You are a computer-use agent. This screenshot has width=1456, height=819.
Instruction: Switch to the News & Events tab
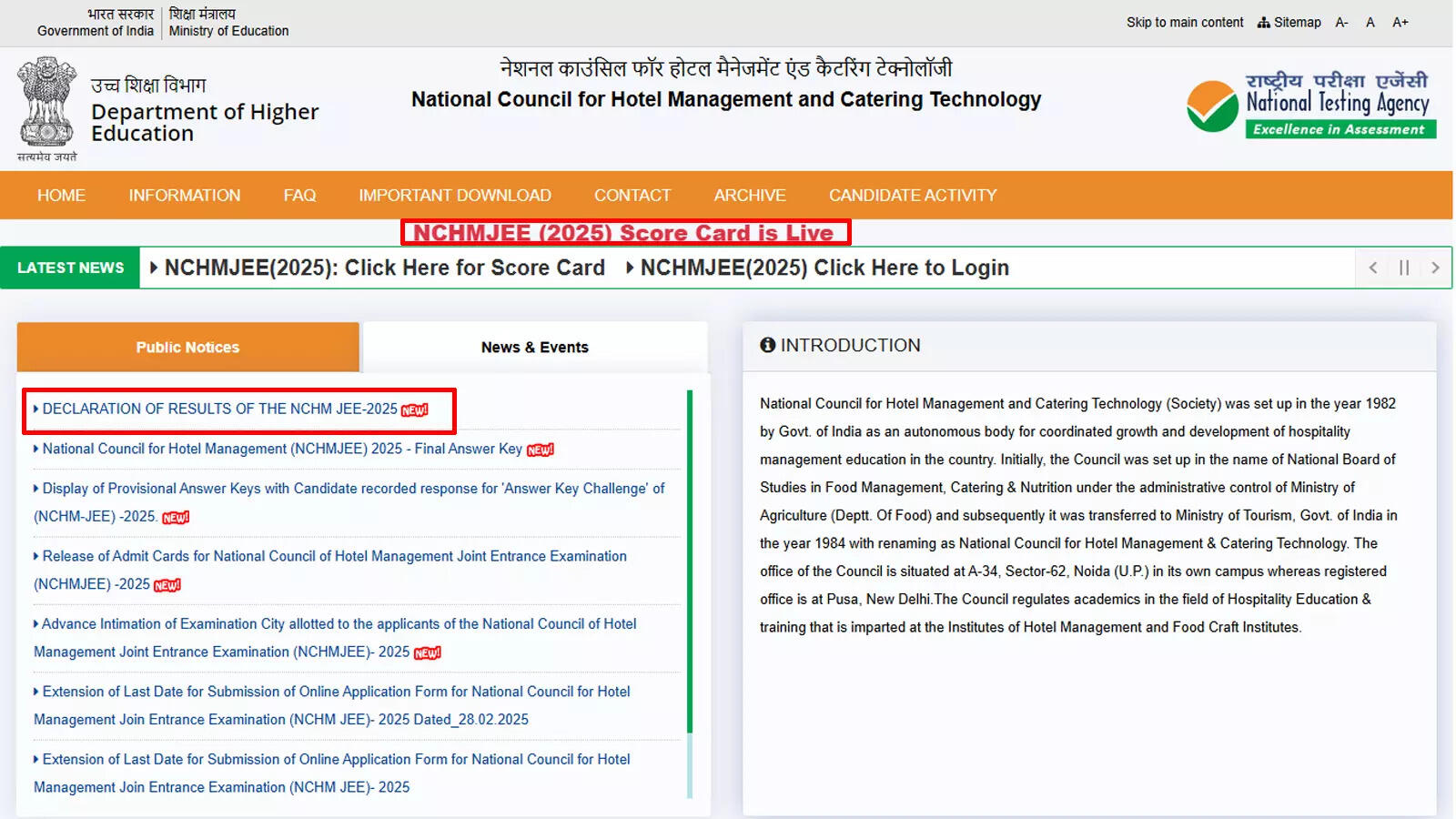click(535, 347)
